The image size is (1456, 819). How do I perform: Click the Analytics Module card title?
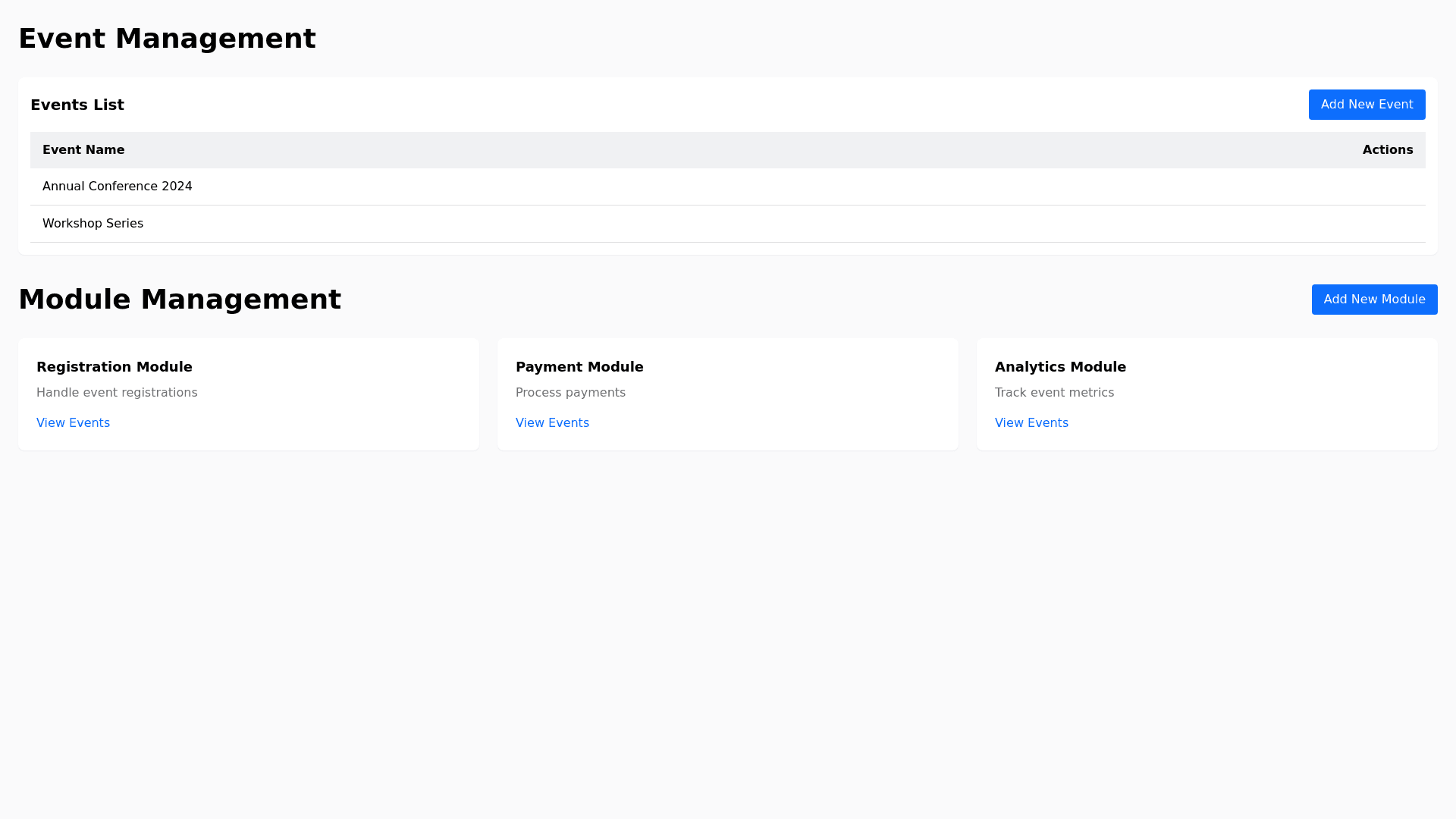click(1060, 367)
